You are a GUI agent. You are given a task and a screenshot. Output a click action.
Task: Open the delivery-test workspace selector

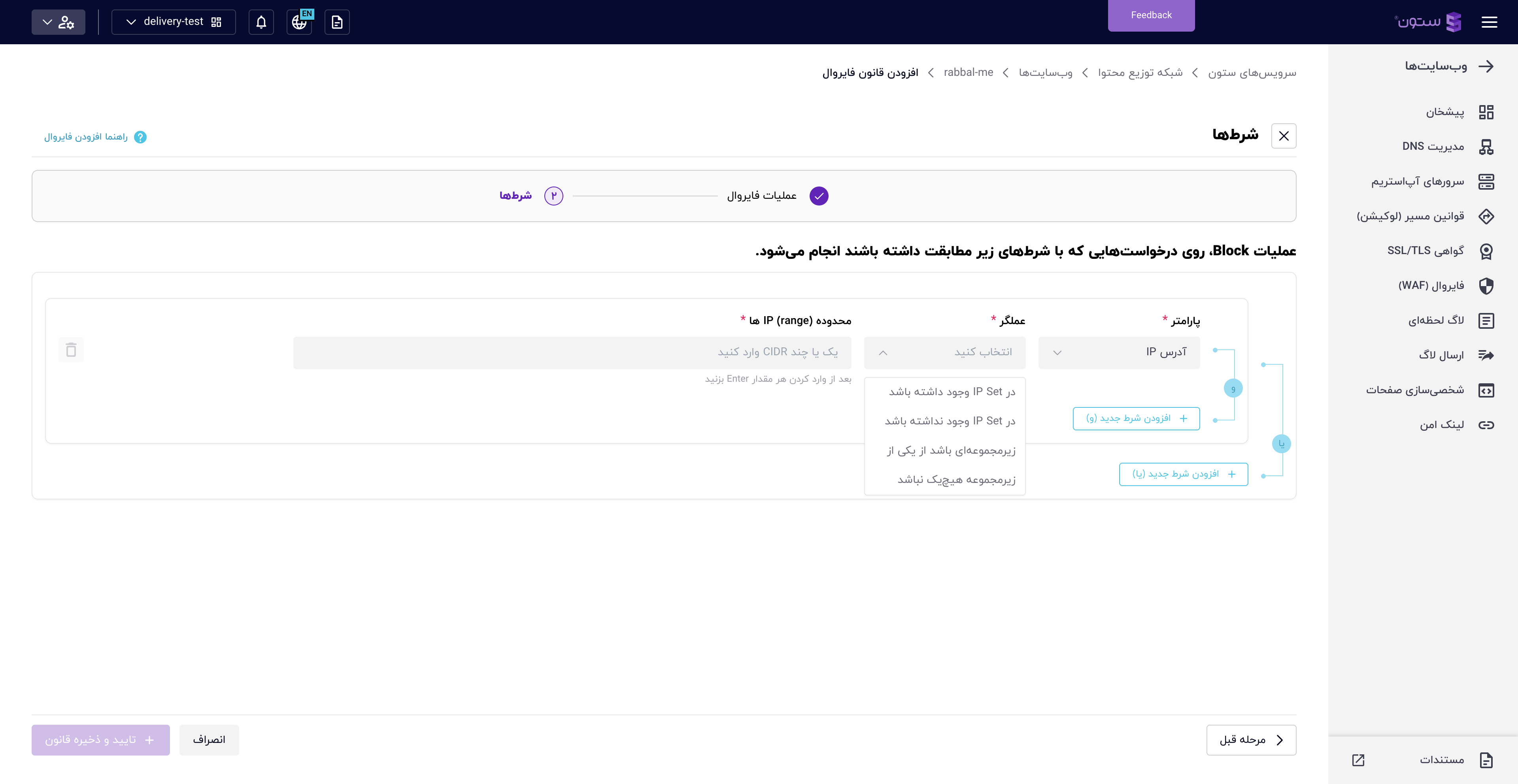click(173, 22)
